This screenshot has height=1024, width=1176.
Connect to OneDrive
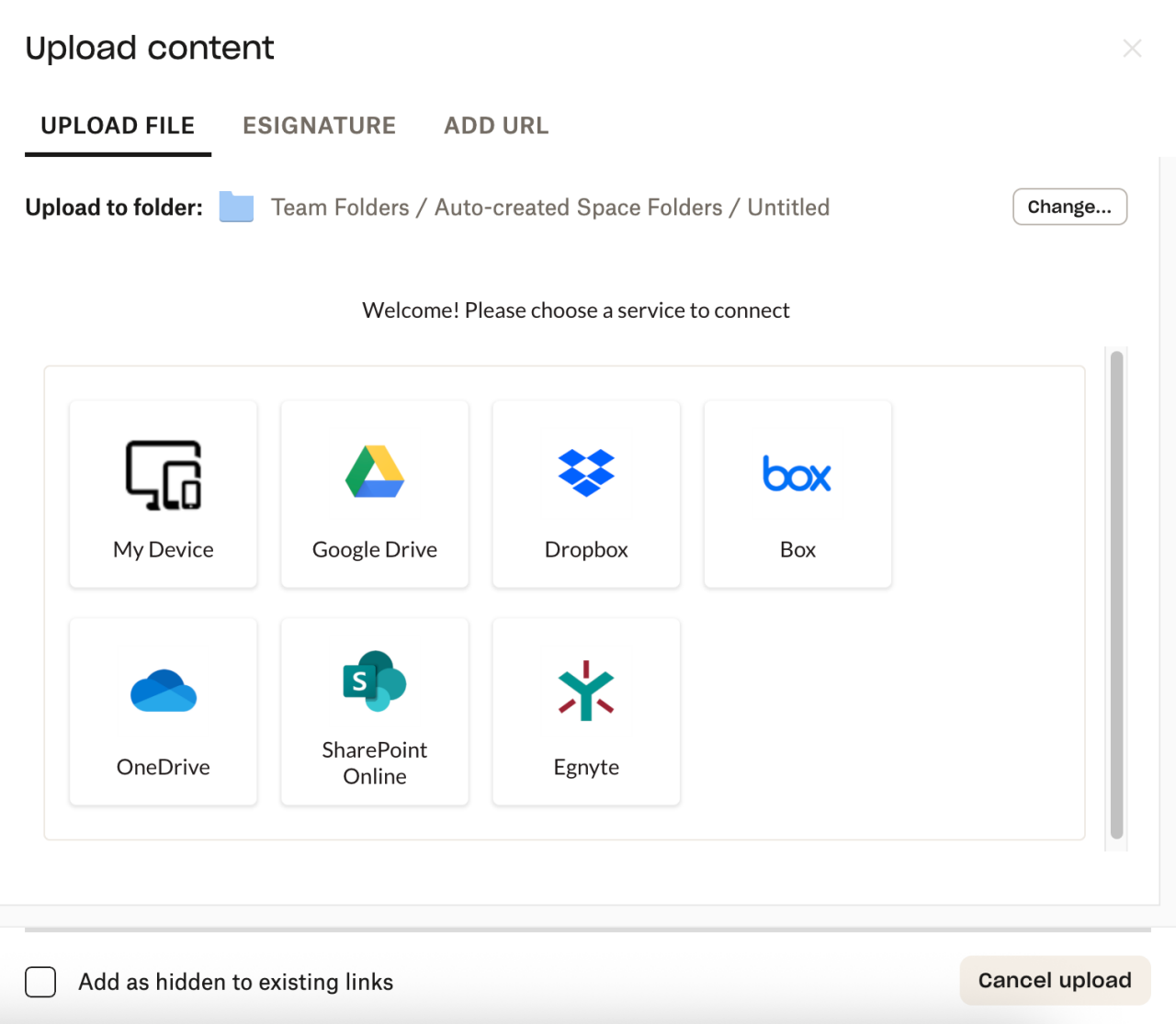[164, 712]
